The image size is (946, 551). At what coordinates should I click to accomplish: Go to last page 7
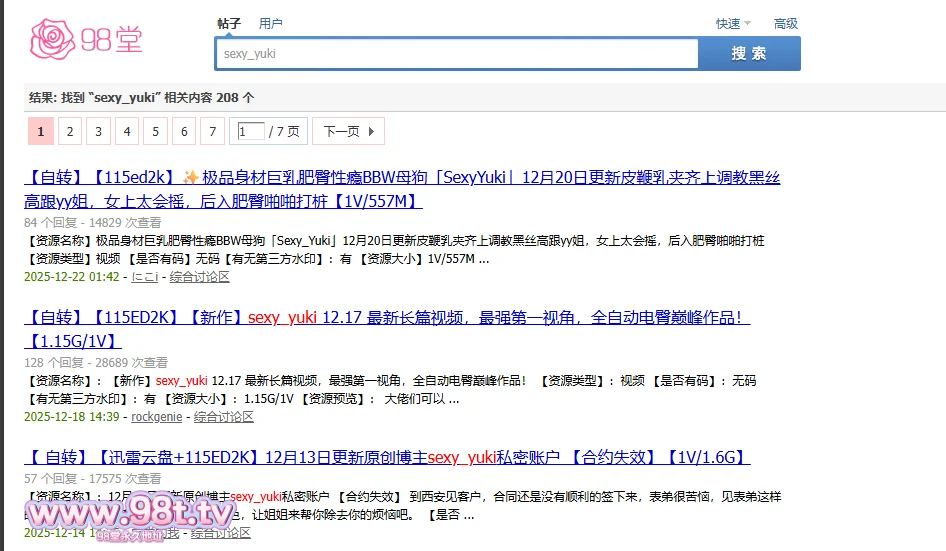(x=212, y=131)
